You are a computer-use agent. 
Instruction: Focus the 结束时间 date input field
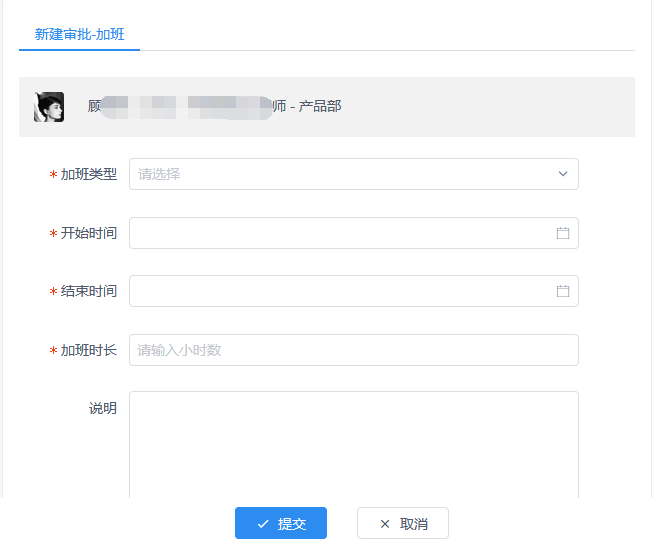click(353, 291)
